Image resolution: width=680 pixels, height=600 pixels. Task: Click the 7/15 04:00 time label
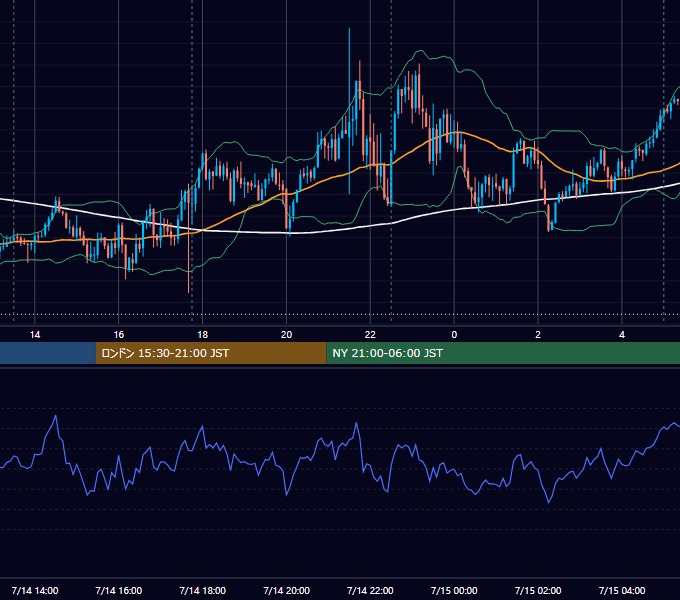(622, 590)
